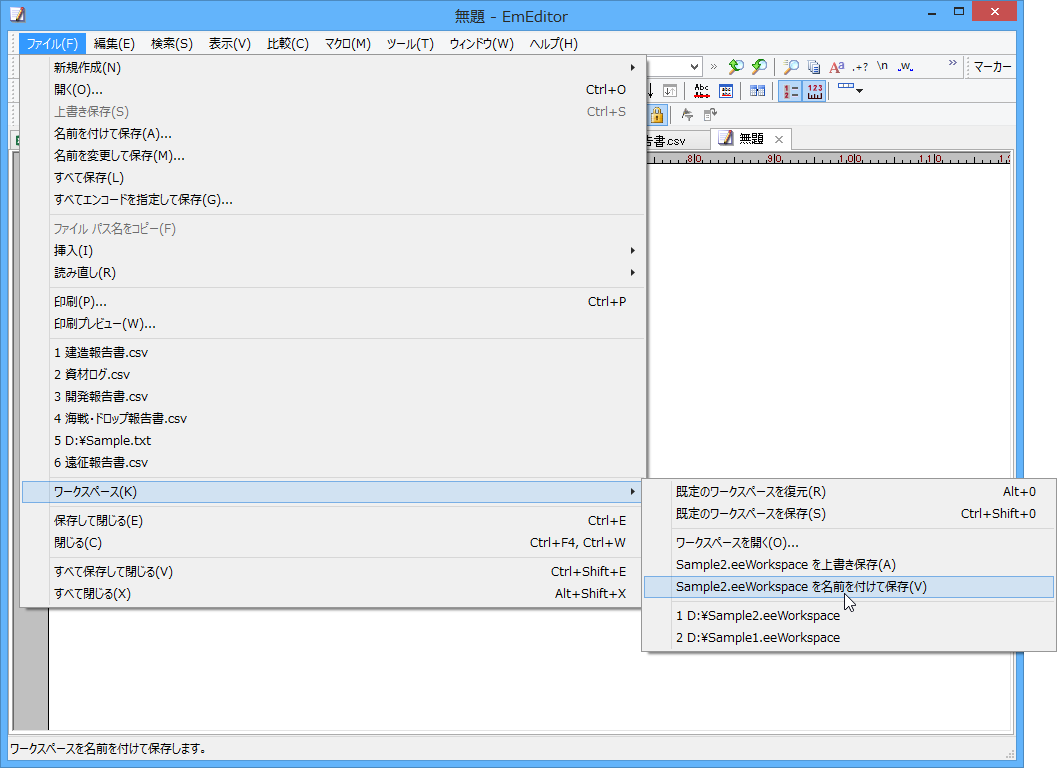Select ワークスペースを開く(O)...

(x=849, y=543)
